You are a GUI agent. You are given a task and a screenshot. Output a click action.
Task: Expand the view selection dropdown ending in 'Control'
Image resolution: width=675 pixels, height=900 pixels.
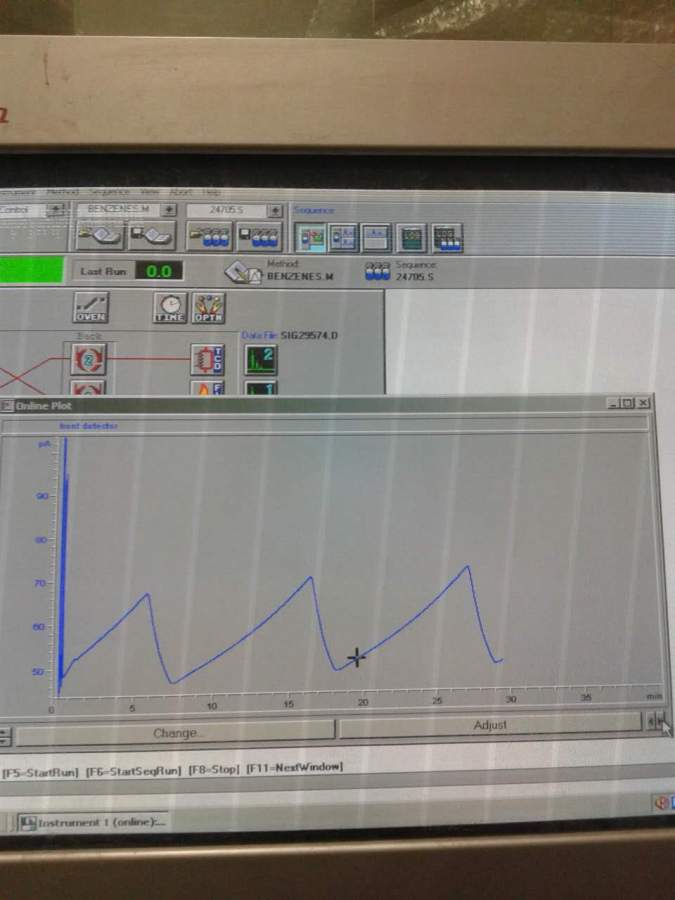(x=56, y=210)
